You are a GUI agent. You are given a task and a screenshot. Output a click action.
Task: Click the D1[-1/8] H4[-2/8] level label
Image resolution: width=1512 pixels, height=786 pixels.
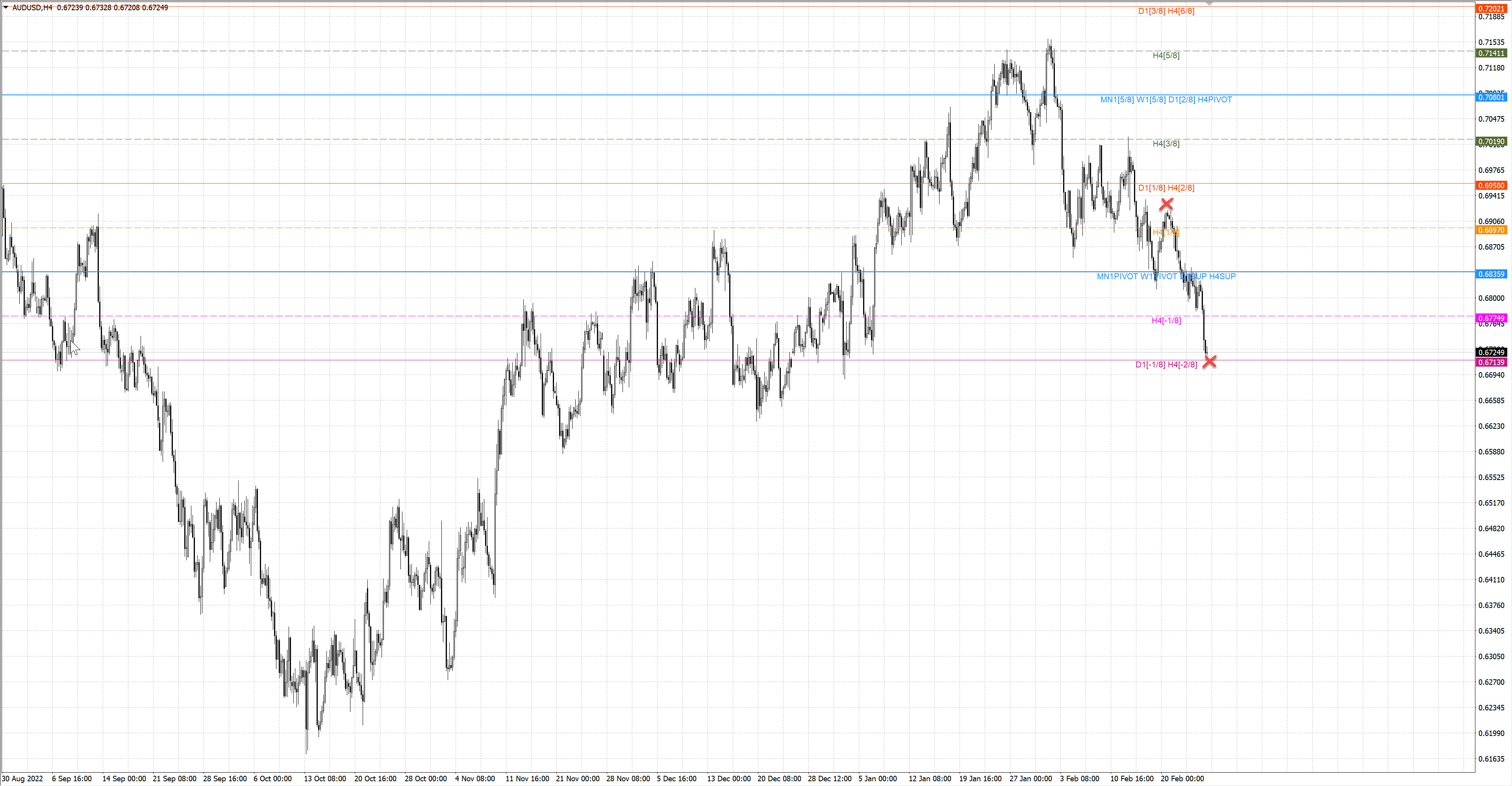click(1165, 365)
